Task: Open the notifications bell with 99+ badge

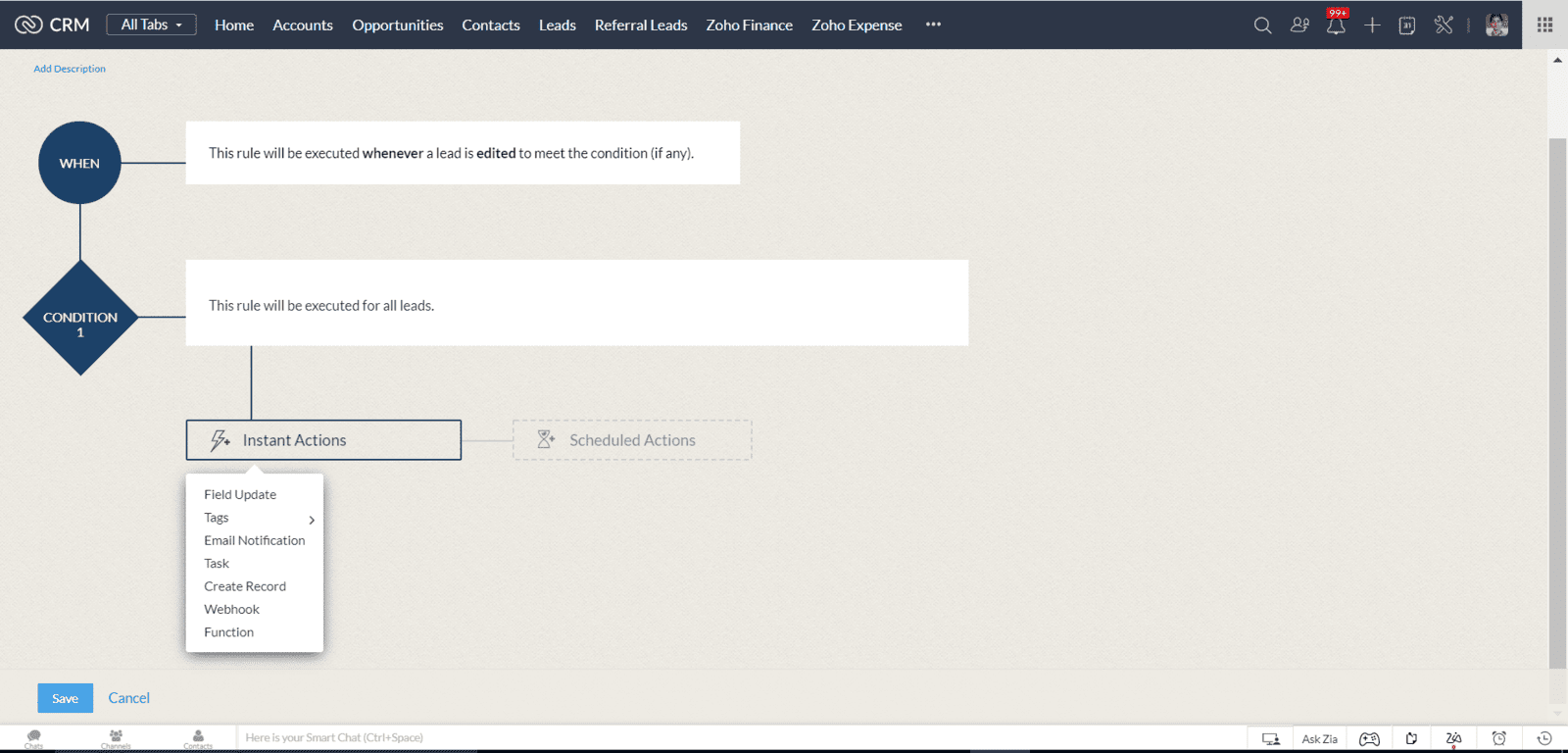Action: 1336,24
